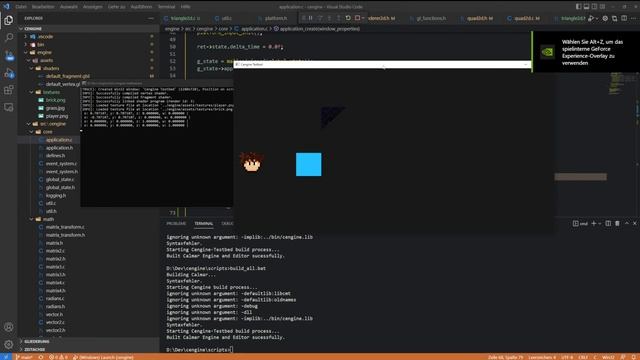Open the Accounts menu icon

click(9, 327)
